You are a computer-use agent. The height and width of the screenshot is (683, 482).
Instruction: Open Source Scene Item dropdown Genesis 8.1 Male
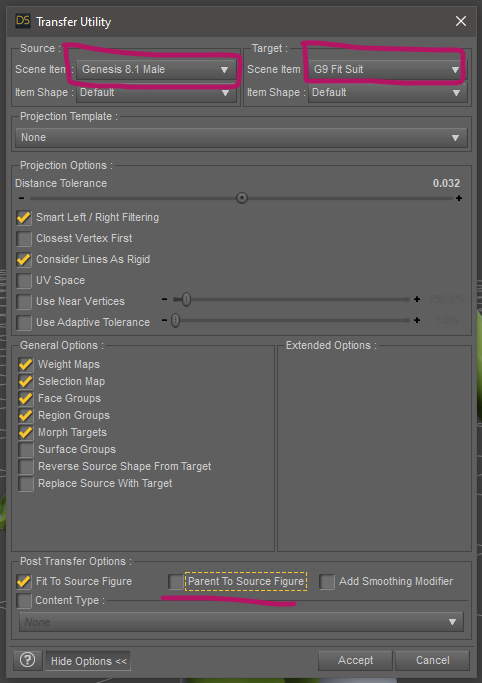pyautogui.click(x=156, y=69)
